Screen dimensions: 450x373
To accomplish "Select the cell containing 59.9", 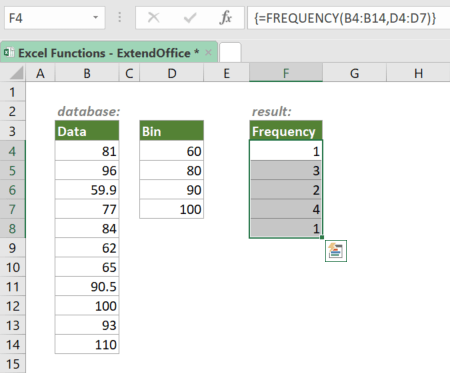I will tap(87, 190).
